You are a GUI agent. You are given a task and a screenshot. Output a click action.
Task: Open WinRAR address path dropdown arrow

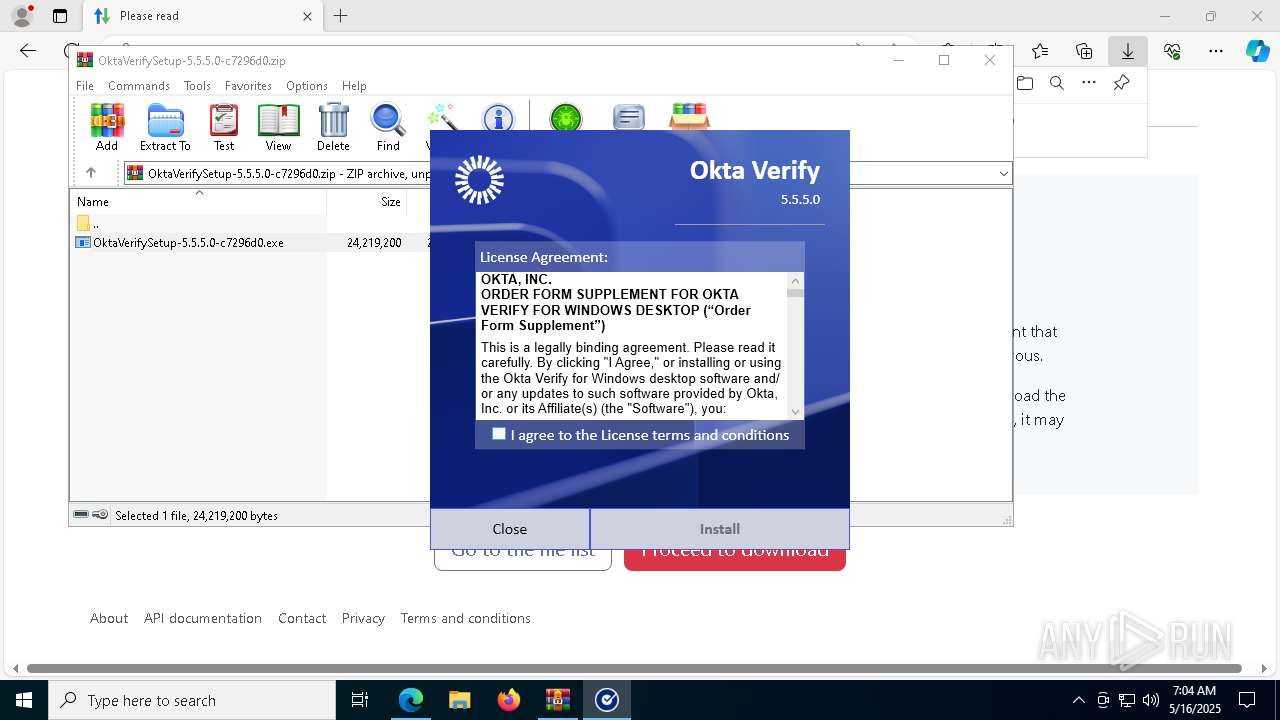pyautogui.click(x=1004, y=174)
